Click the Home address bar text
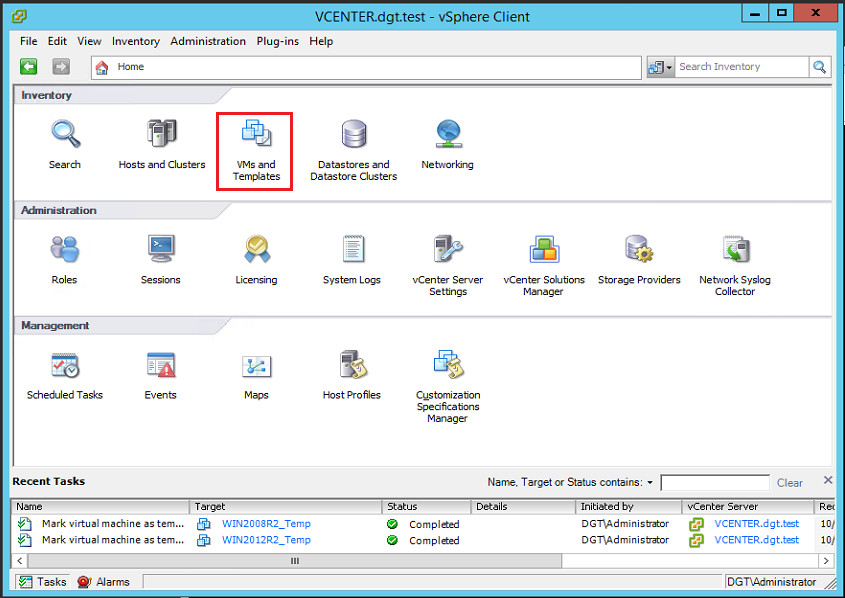This screenshot has height=598, width=845. (x=130, y=67)
